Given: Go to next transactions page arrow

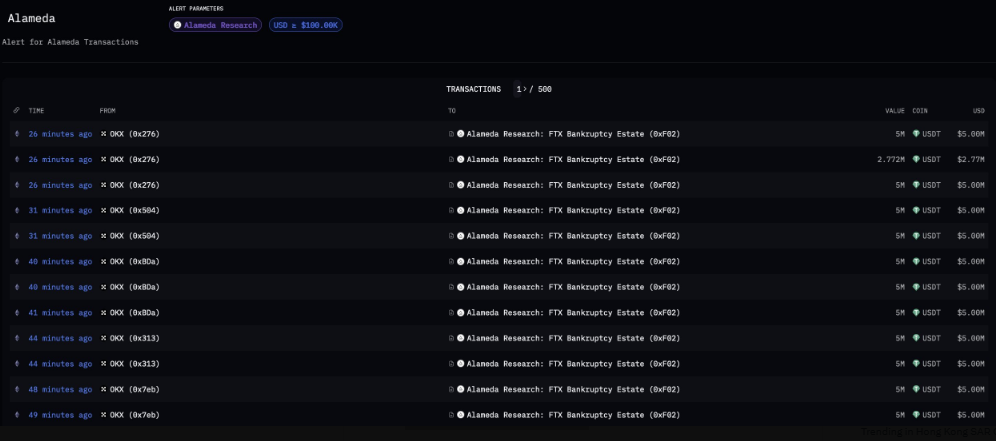Looking at the screenshot, I should [x=523, y=90].
